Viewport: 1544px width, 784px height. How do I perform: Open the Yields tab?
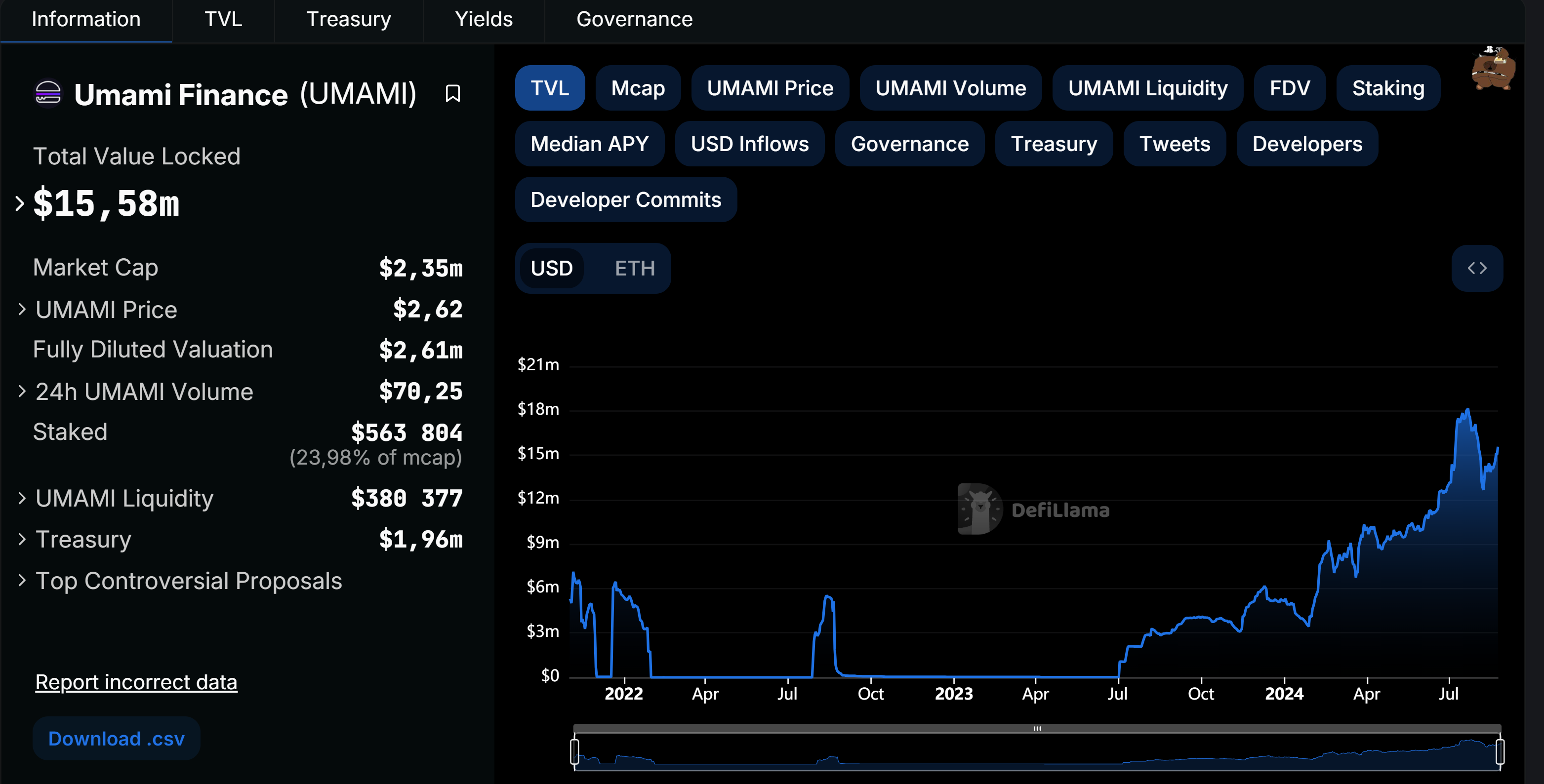point(483,19)
